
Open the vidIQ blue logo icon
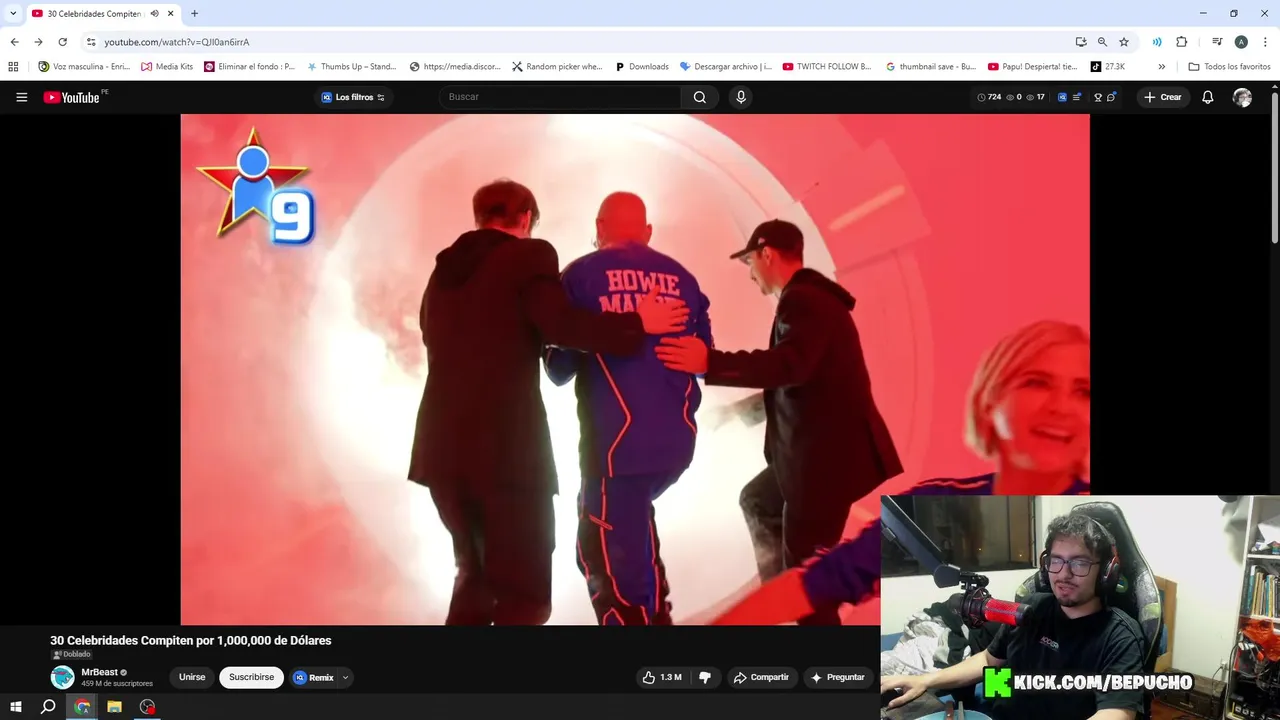(x=1062, y=97)
